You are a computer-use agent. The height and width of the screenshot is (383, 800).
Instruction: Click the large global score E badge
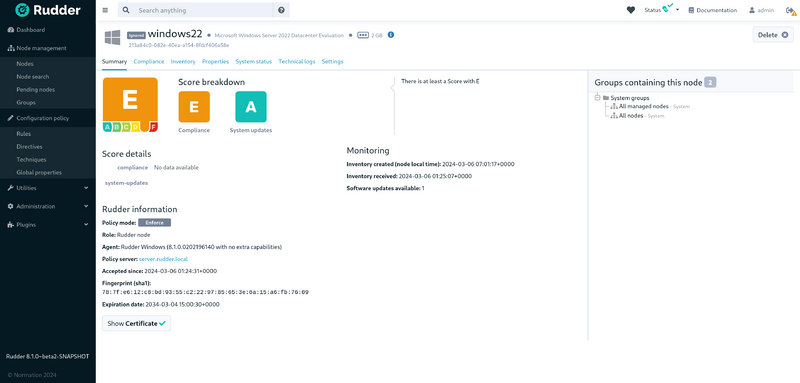130,100
